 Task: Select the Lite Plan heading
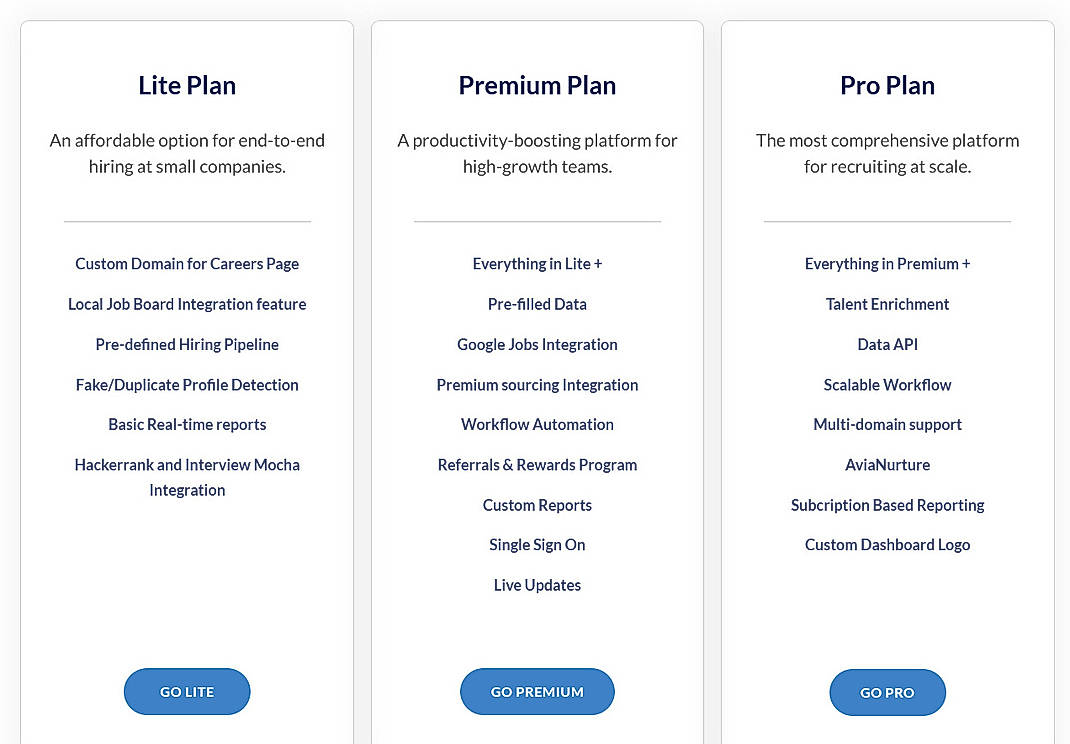click(186, 85)
